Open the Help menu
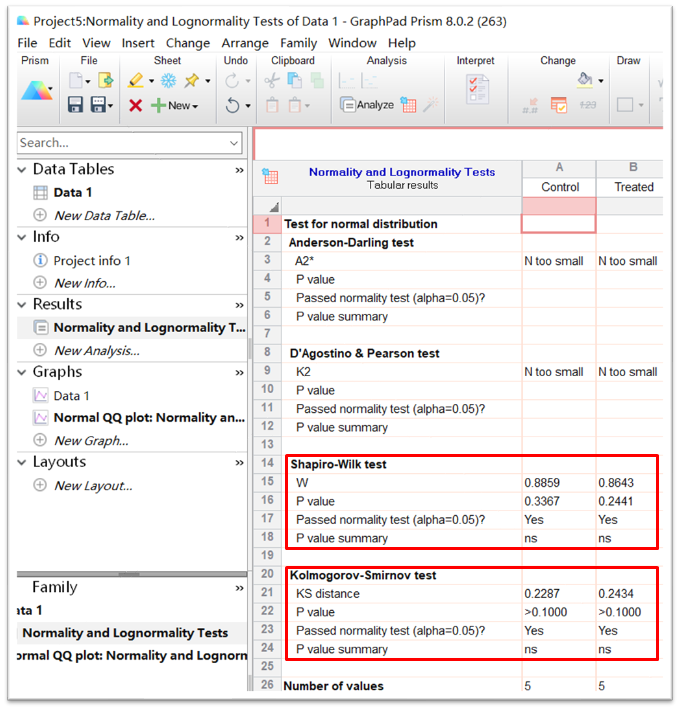 (x=402, y=43)
